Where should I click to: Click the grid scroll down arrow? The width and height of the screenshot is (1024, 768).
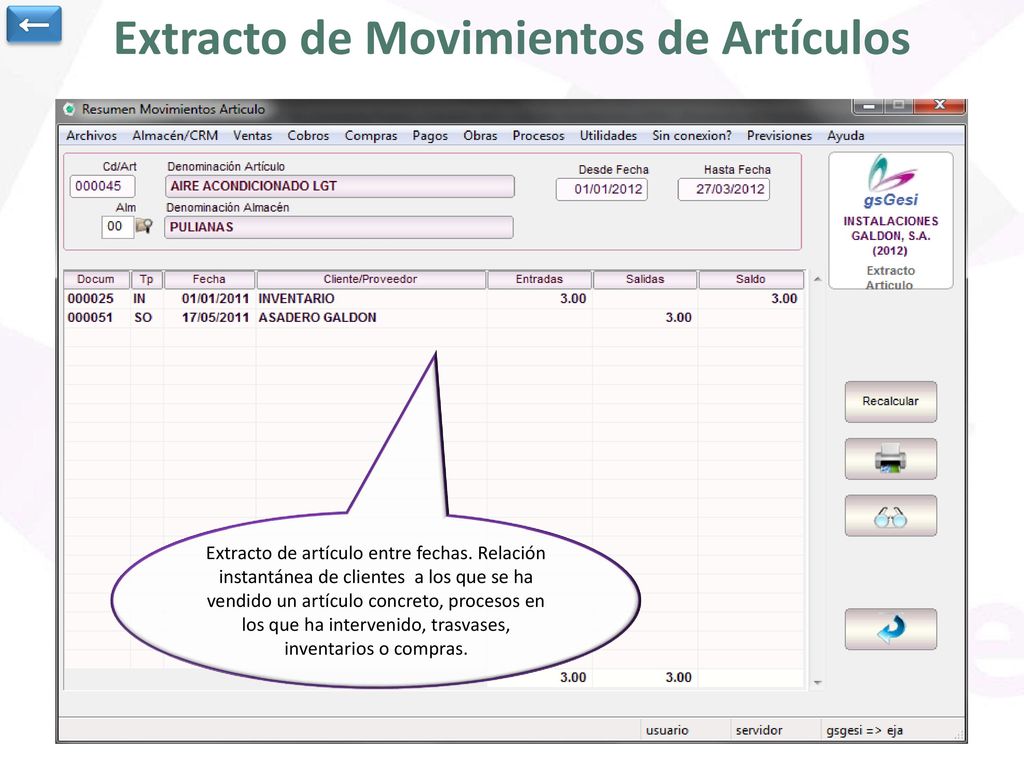817,682
